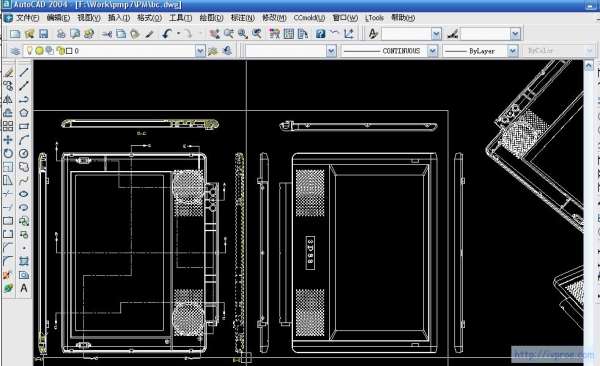The width and height of the screenshot is (600, 366).
Task: Select the Line draw tool
Action: 24,72
